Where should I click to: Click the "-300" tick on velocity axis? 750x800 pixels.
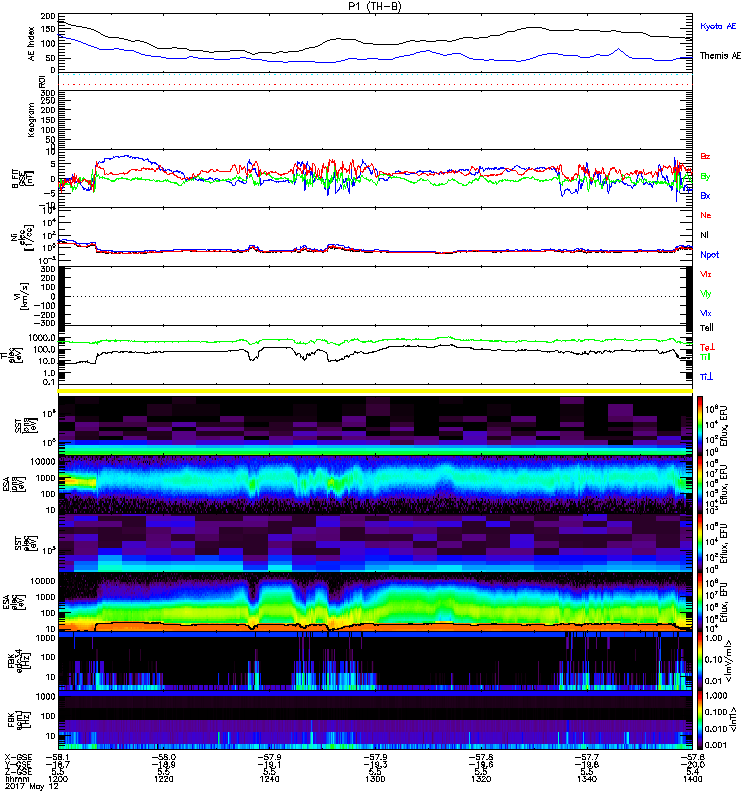point(45,322)
